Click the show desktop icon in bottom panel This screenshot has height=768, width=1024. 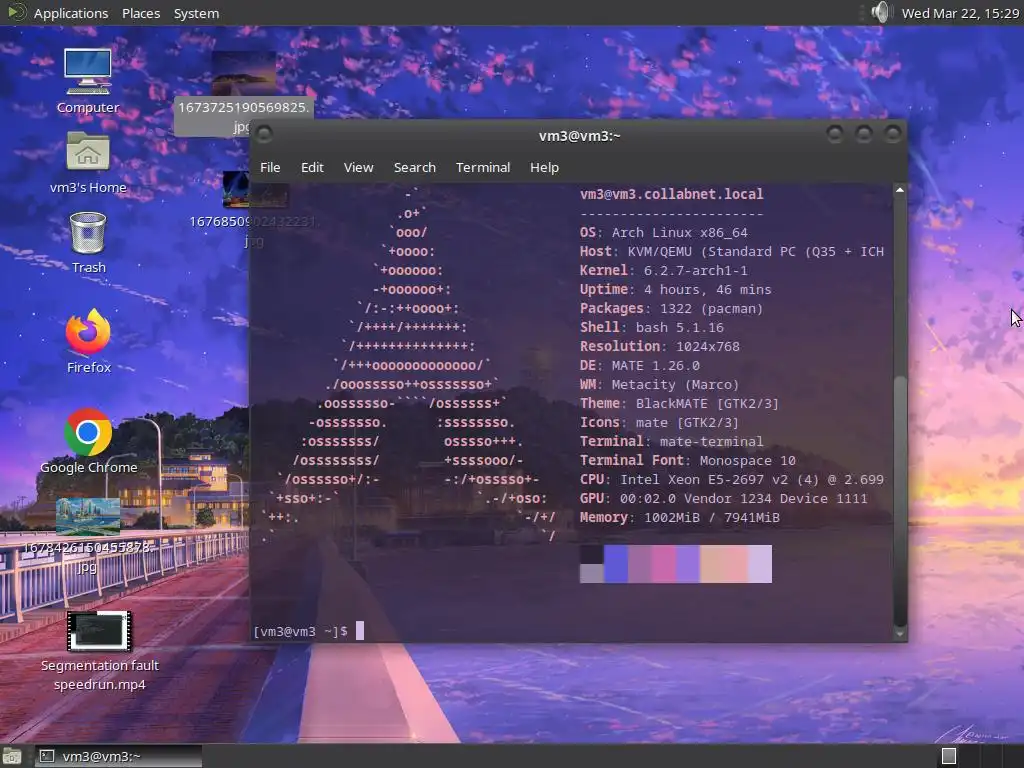pos(11,757)
